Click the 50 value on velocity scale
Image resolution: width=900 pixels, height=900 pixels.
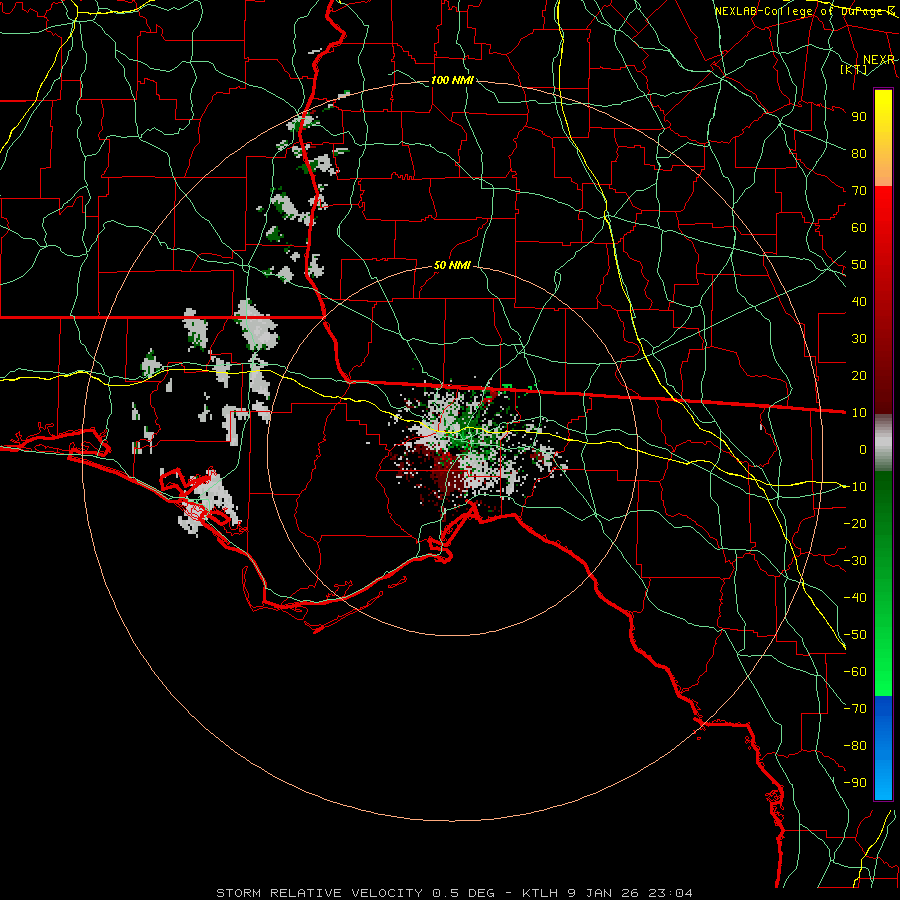pyautogui.click(x=859, y=265)
